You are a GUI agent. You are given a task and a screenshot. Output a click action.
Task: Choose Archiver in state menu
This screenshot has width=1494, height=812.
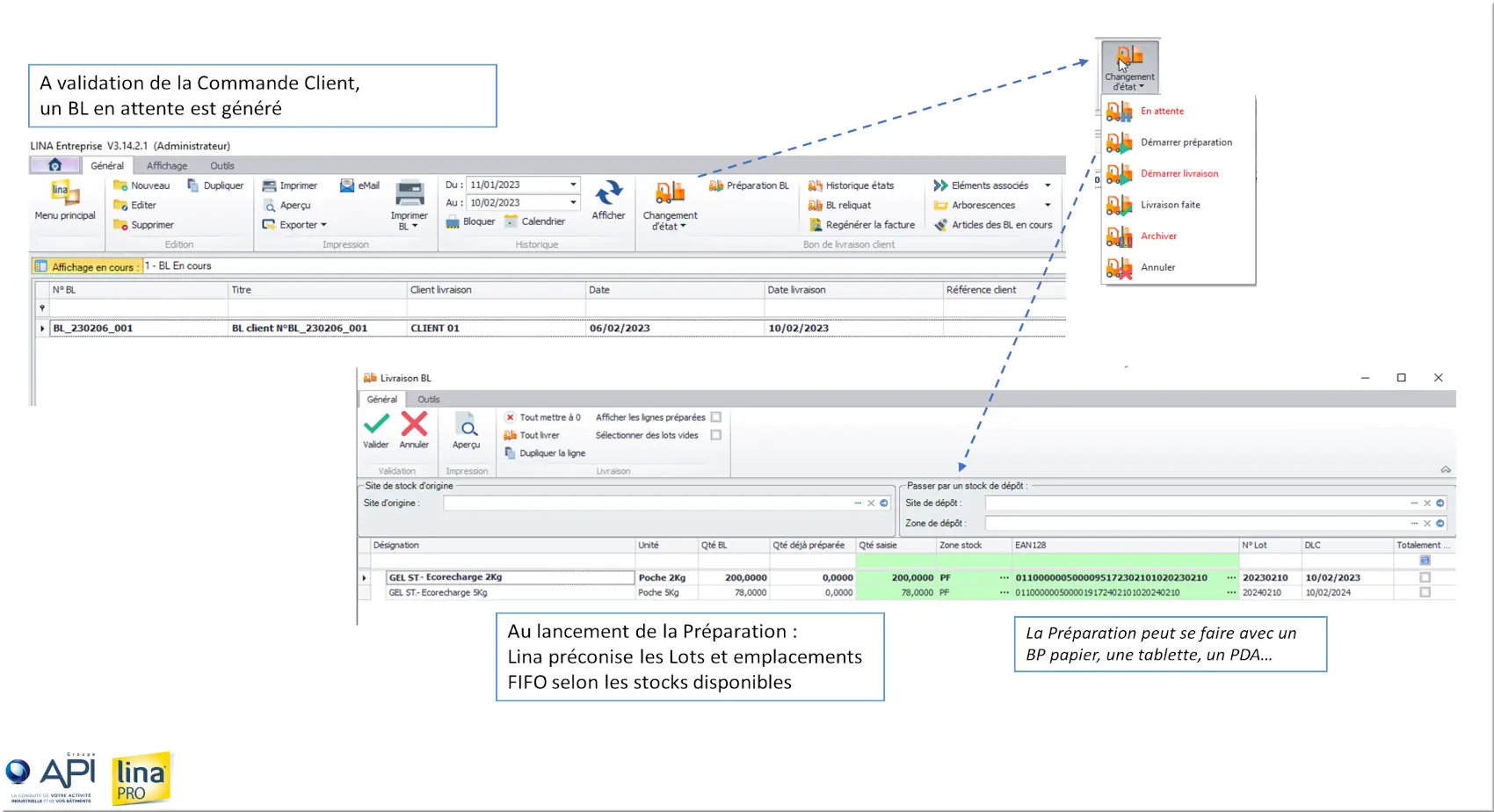(1178, 236)
